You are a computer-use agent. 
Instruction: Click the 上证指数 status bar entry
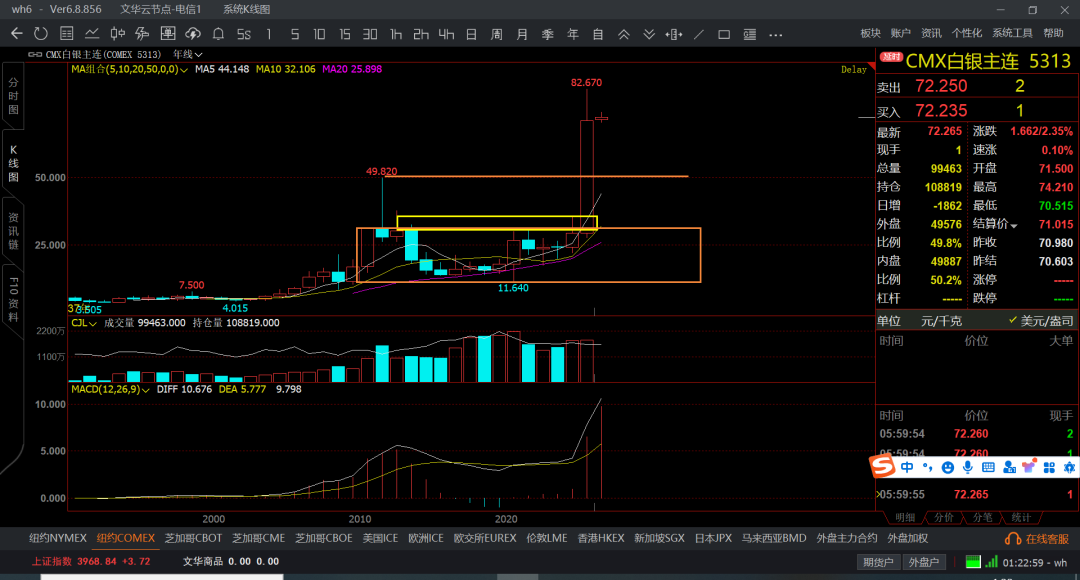click(91, 561)
